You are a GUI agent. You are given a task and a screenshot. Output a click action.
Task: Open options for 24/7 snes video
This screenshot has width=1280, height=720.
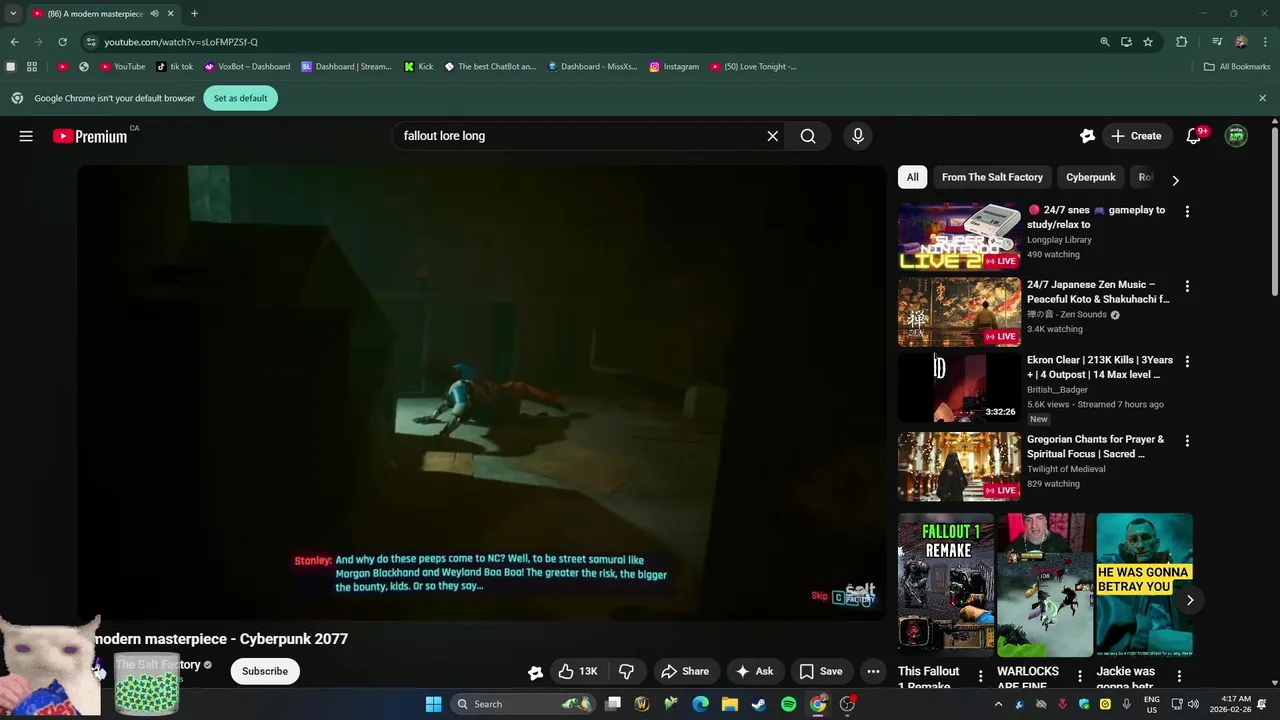click(1187, 212)
